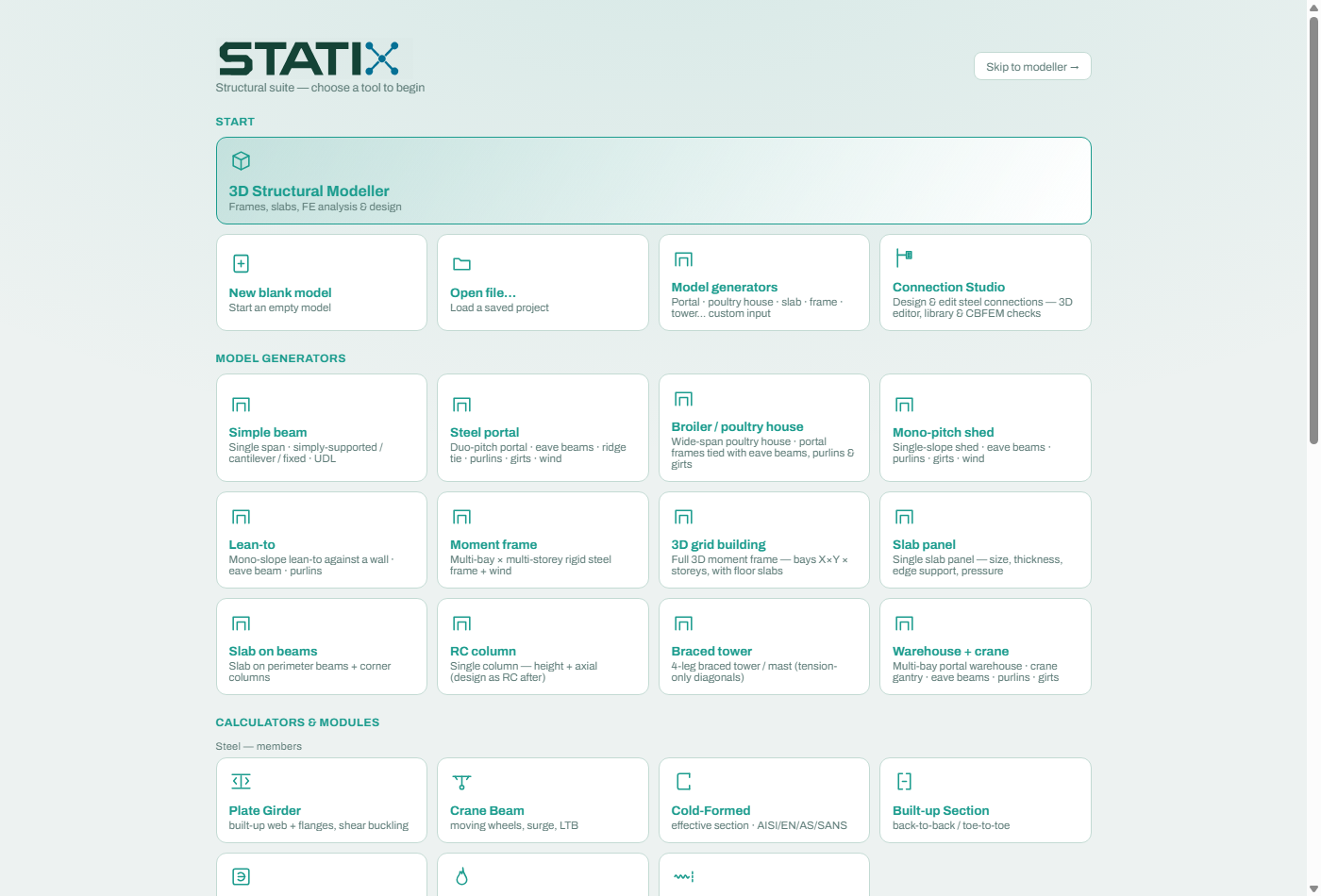Click the partly visible droplet-shaped module icon
The height and width of the screenshot is (896, 1321).
click(x=462, y=876)
